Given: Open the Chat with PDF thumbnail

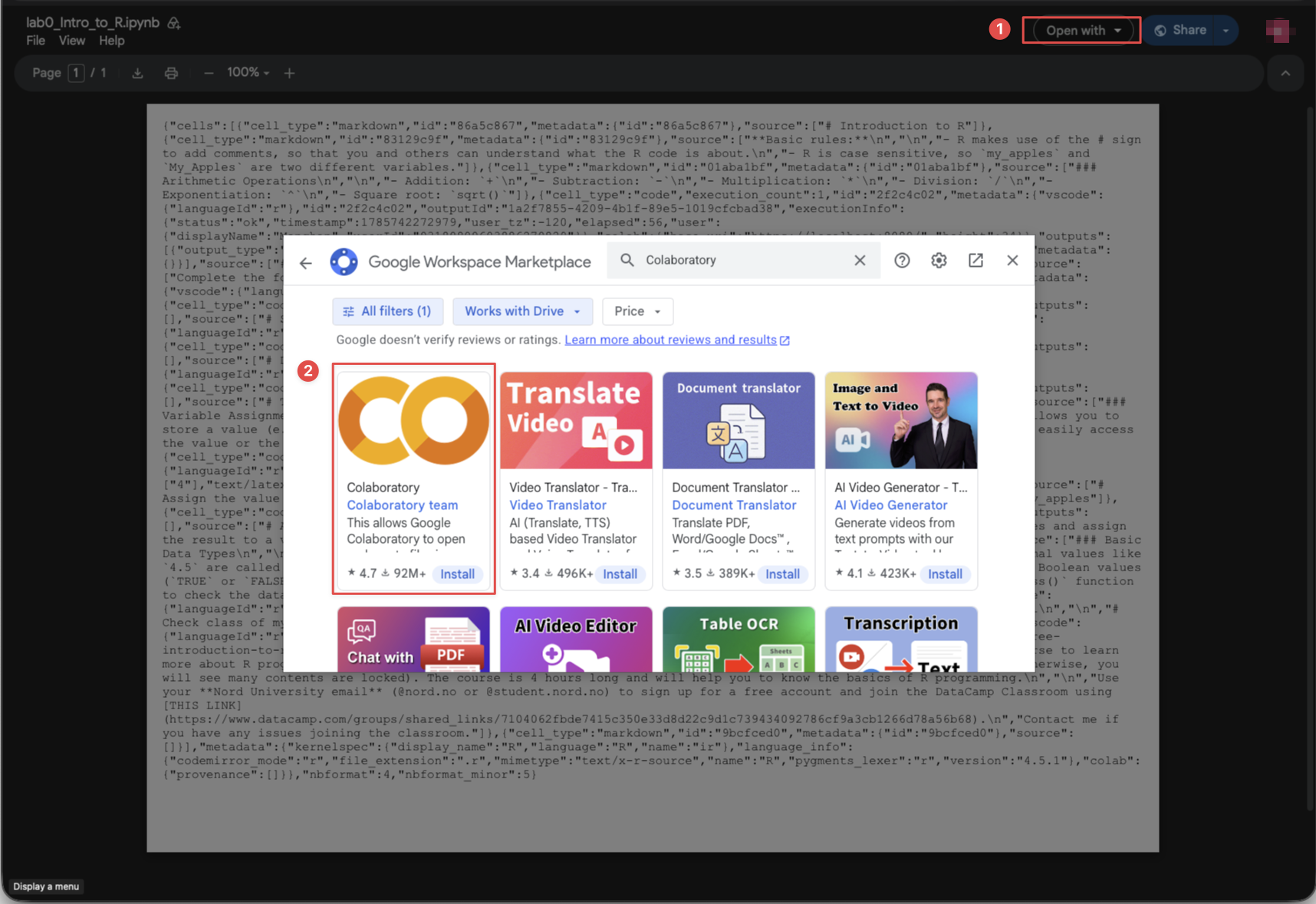Looking at the screenshot, I should point(413,639).
